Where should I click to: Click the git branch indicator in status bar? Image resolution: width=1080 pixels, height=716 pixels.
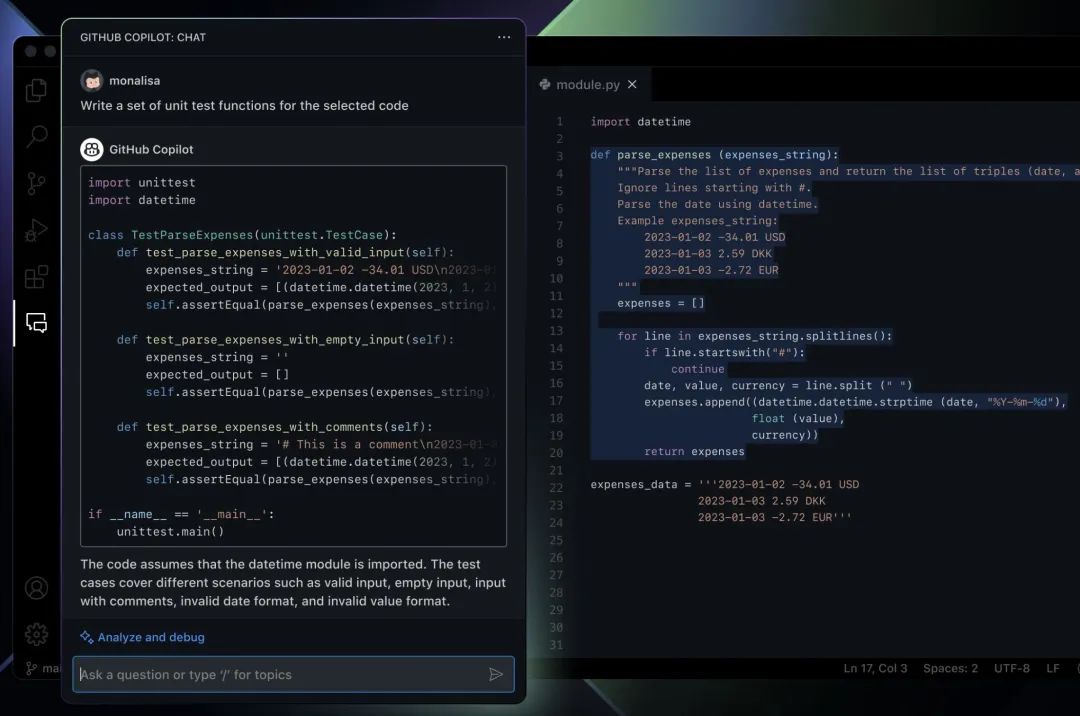pyautogui.click(x=42, y=668)
